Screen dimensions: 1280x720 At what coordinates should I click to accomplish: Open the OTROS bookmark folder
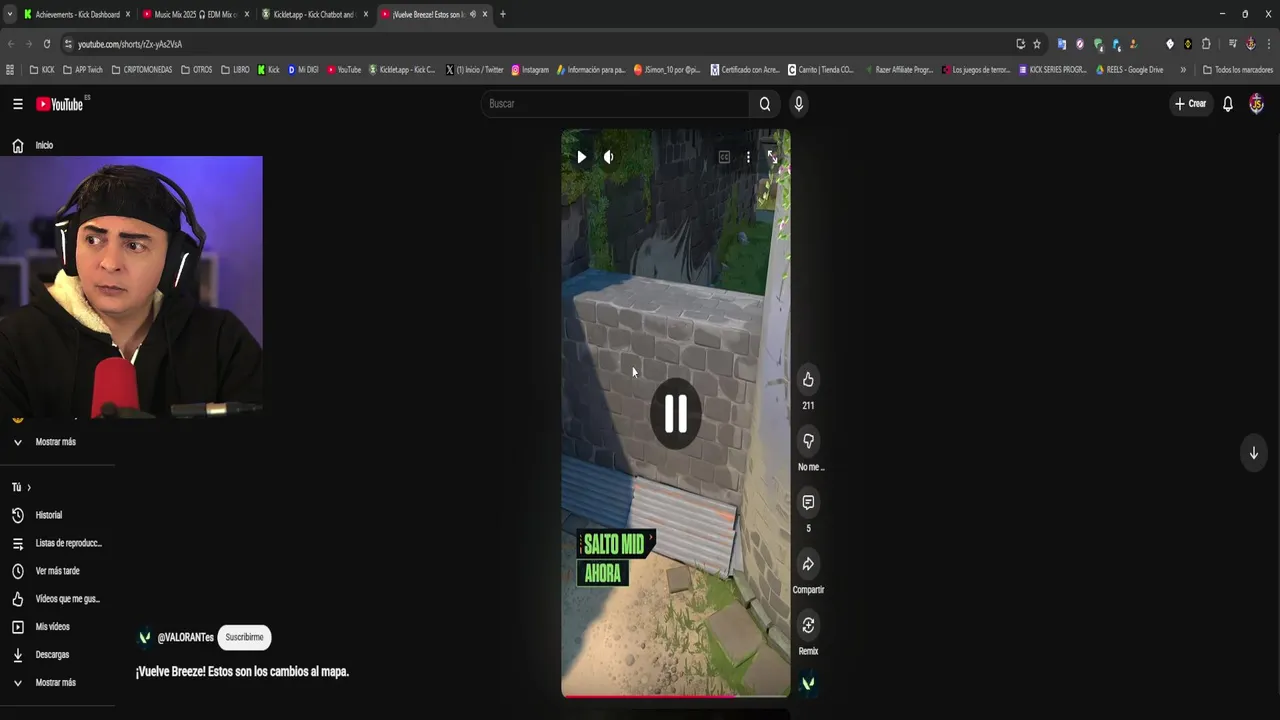[196, 70]
